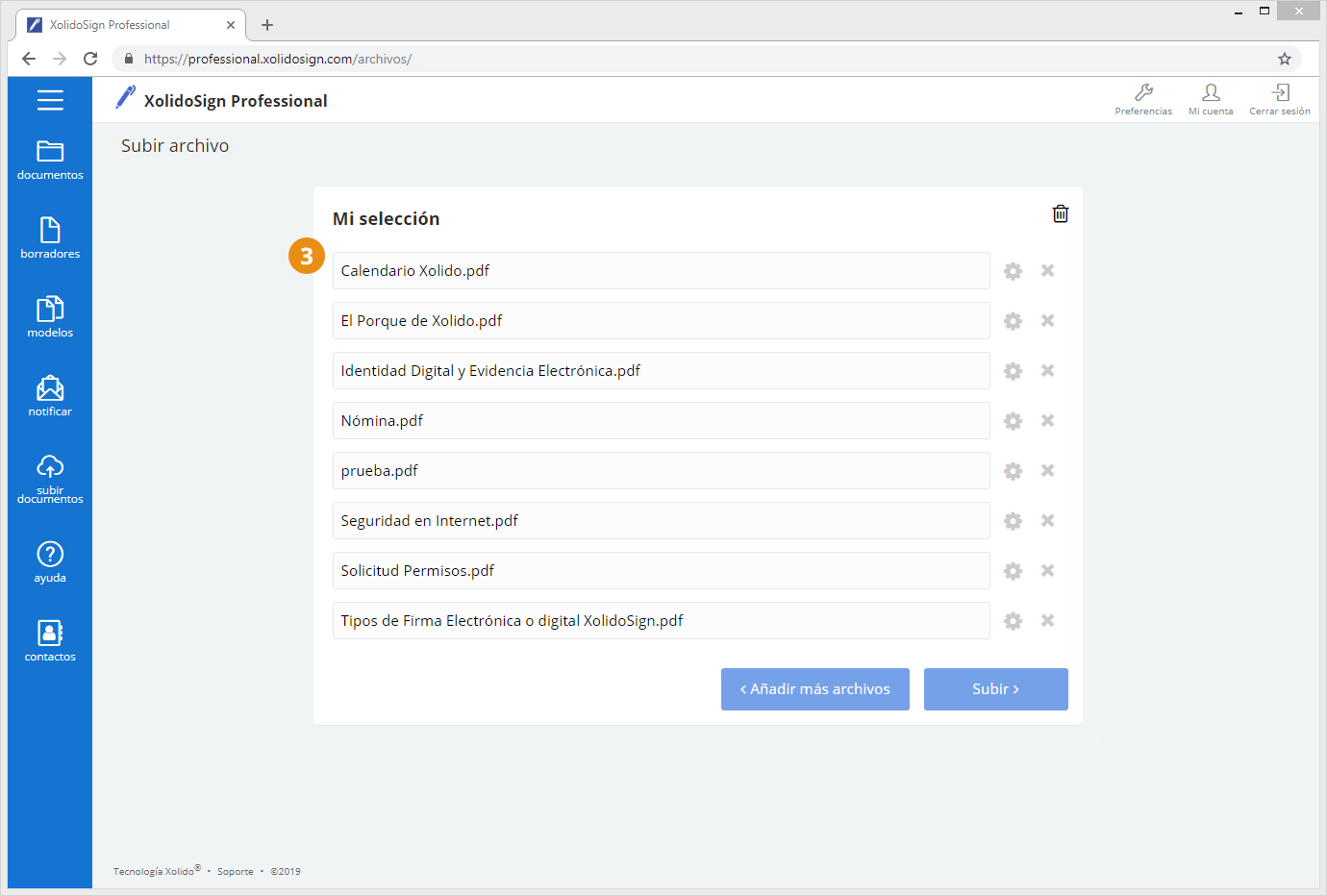Open settings gear for Calendario Xolido.pdf
The height and width of the screenshot is (896, 1327).
(x=1013, y=271)
